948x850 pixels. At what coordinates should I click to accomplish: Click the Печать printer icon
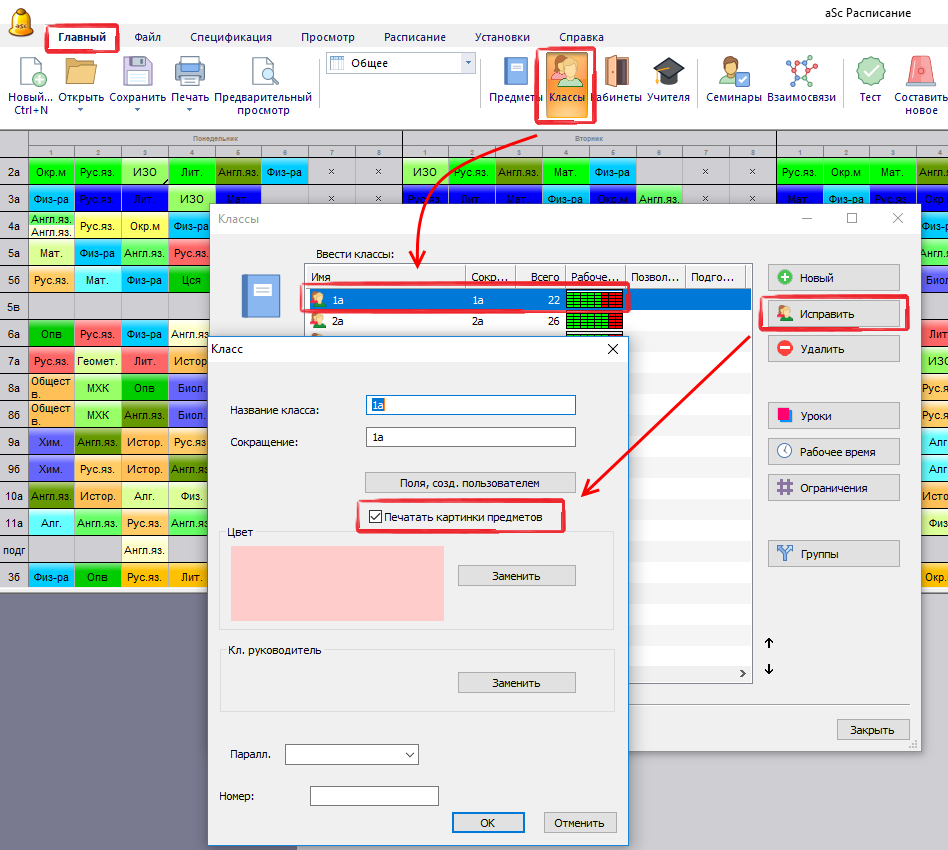(x=190, y=72)
